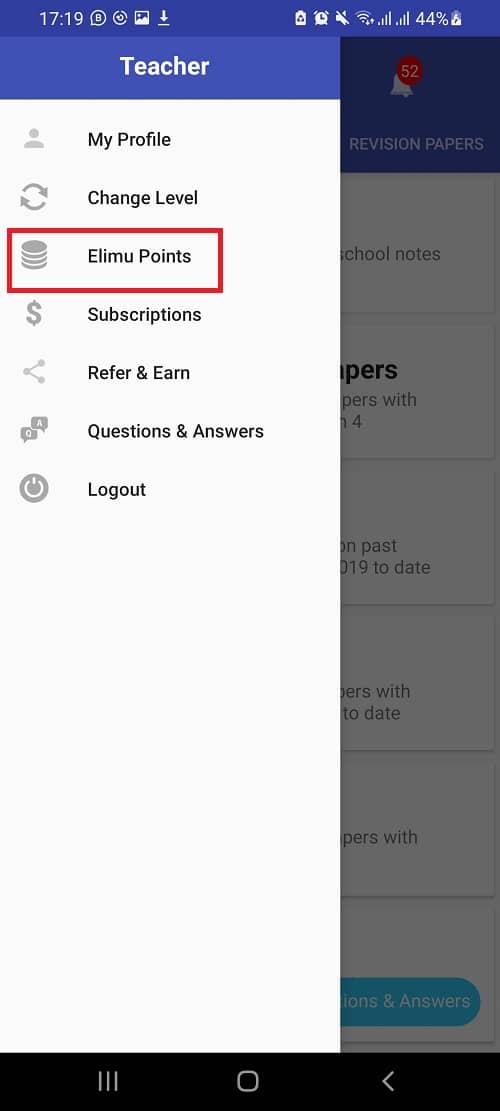Image resolution: width=500 pixels, height=1111 pixels.
Task: Tap the Android back navigation button
Action: pos(387,1081)
